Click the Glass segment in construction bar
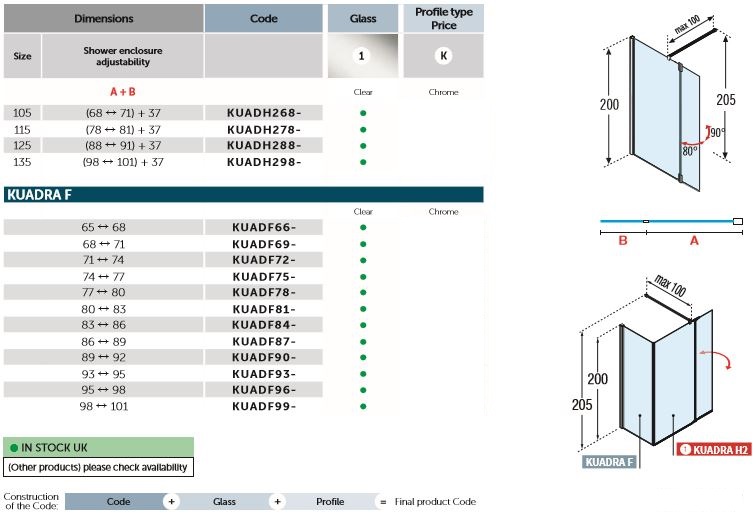756x521 pixels. point(224,502)
